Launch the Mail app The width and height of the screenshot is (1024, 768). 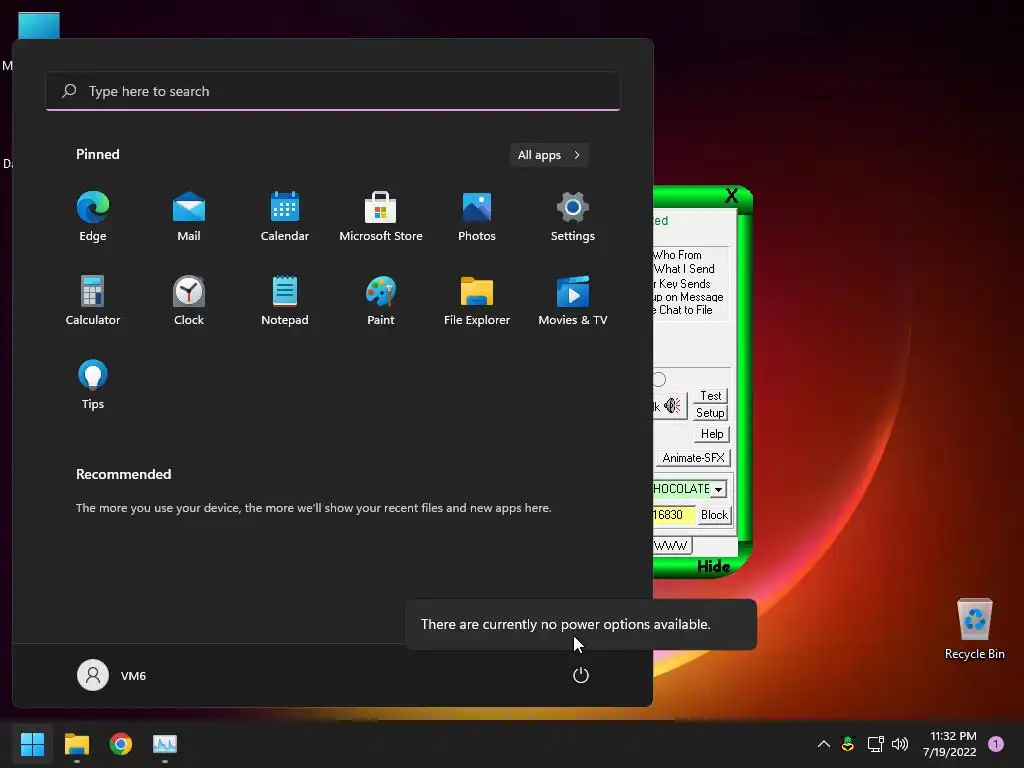coord(189,217)
